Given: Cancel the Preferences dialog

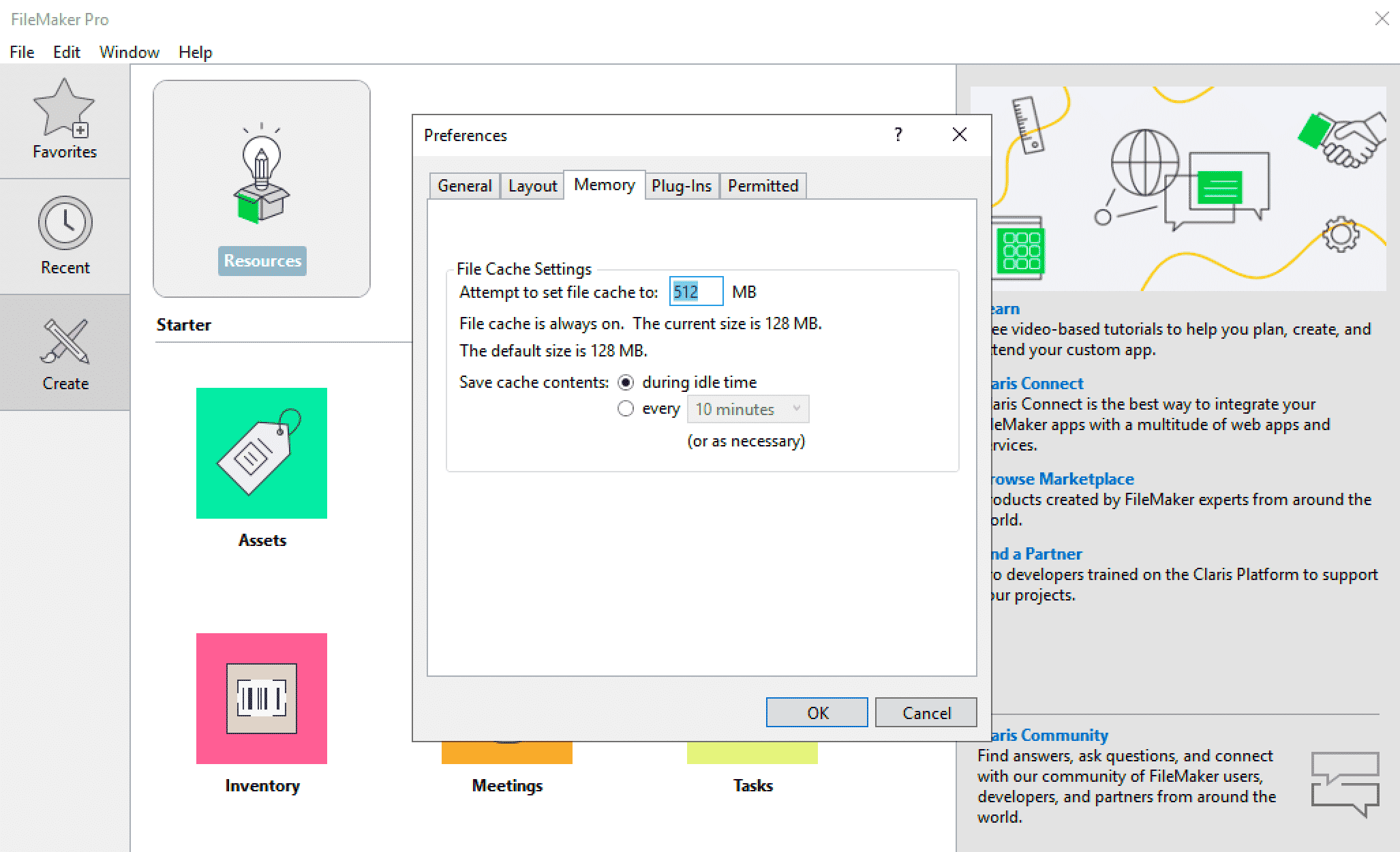Looking at the screenshot, I should click(x=926, y=713).
